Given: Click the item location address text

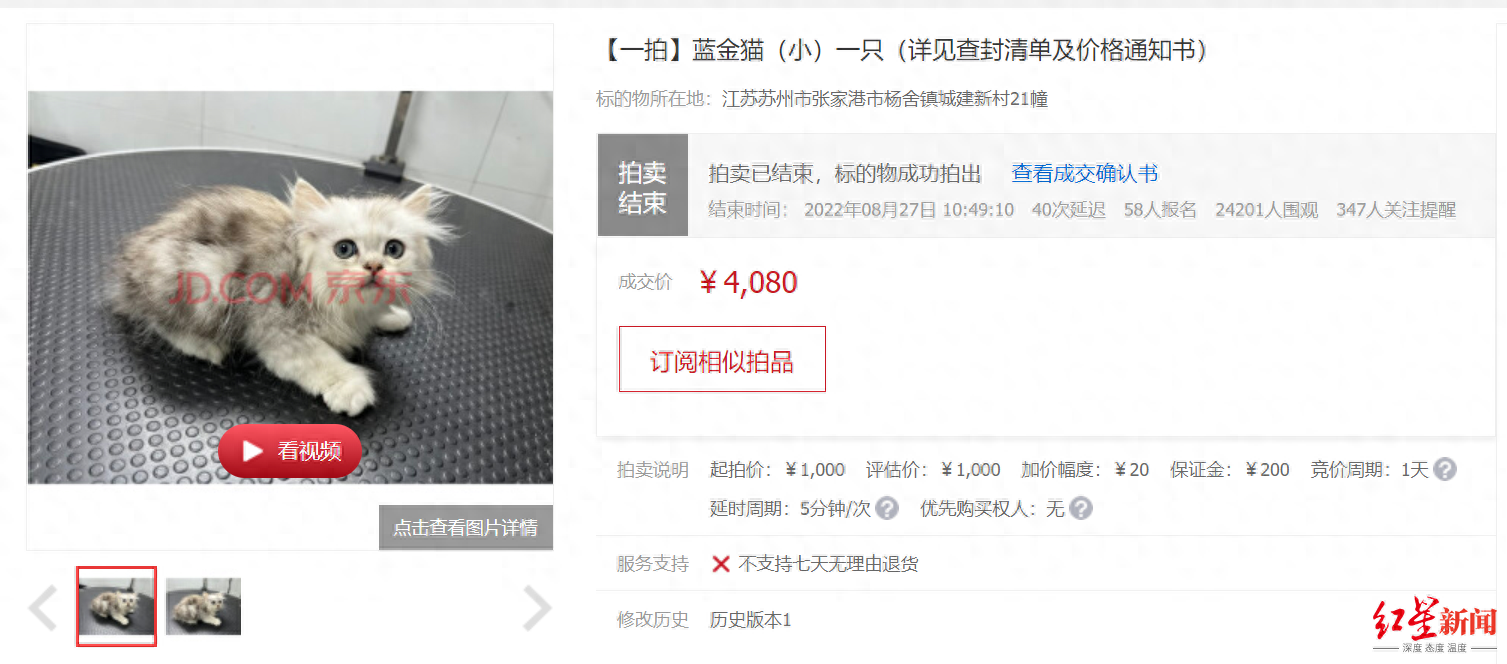Looking at the screenshot, I should tap(885, 99).
